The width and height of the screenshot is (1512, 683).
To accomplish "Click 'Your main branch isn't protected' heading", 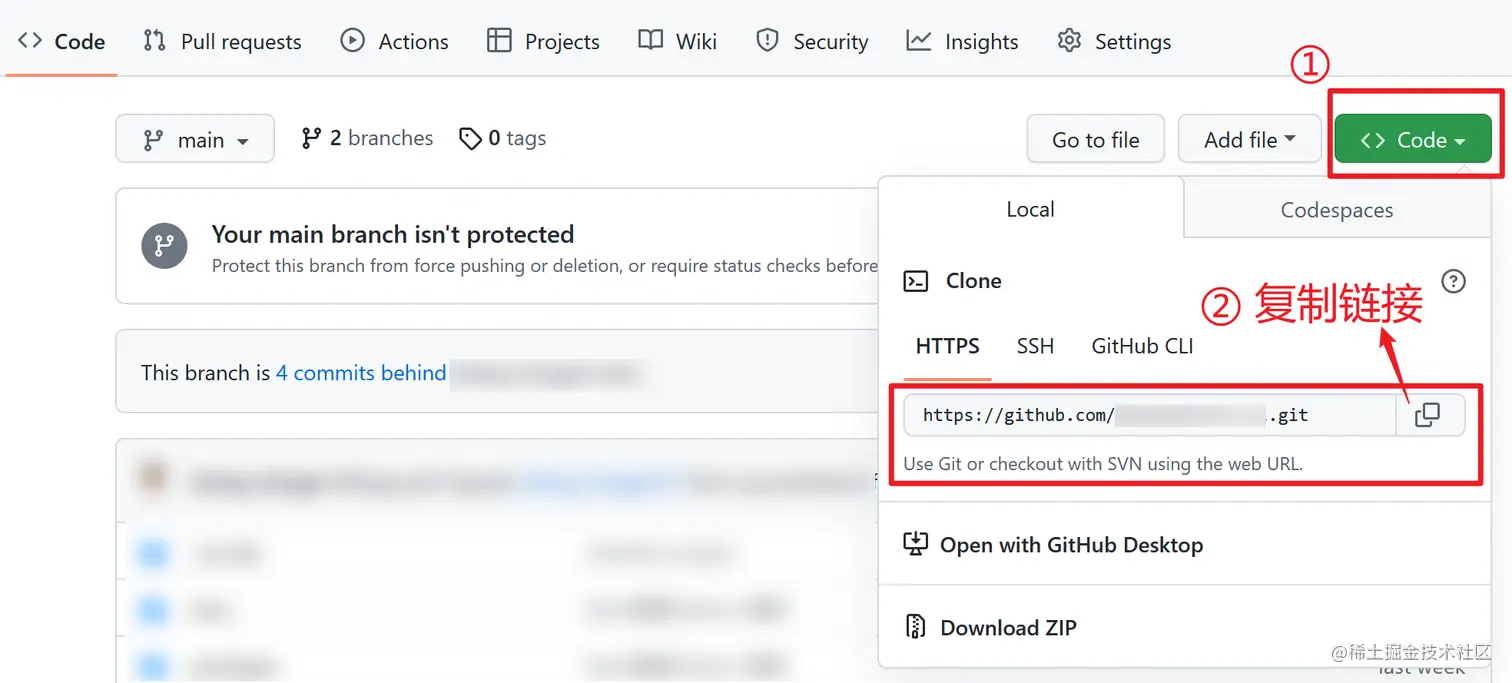I will click(x=393, y=234).
